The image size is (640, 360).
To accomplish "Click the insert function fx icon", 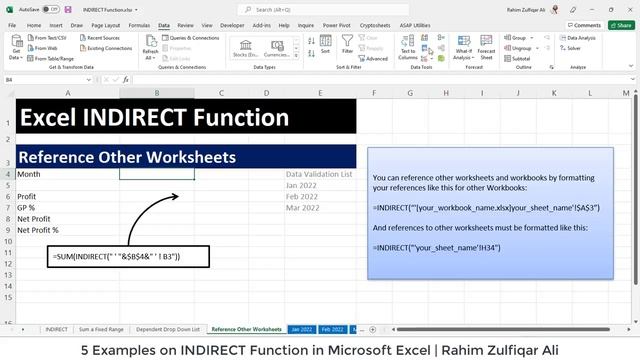I will pyautogui.click(x=126, y=80).
